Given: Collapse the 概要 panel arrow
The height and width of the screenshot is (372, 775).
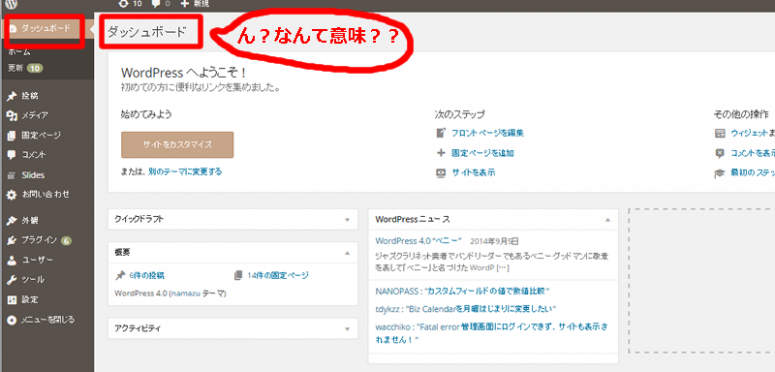Looking at the screenshot, I should pos(347,252).
